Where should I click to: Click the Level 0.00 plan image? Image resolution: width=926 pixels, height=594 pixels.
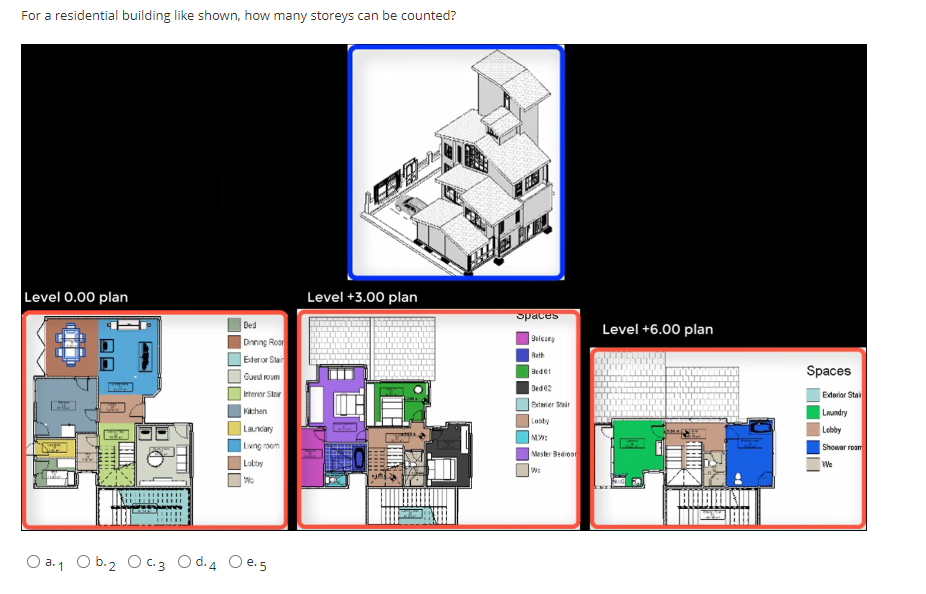click(x=120, y=420)
